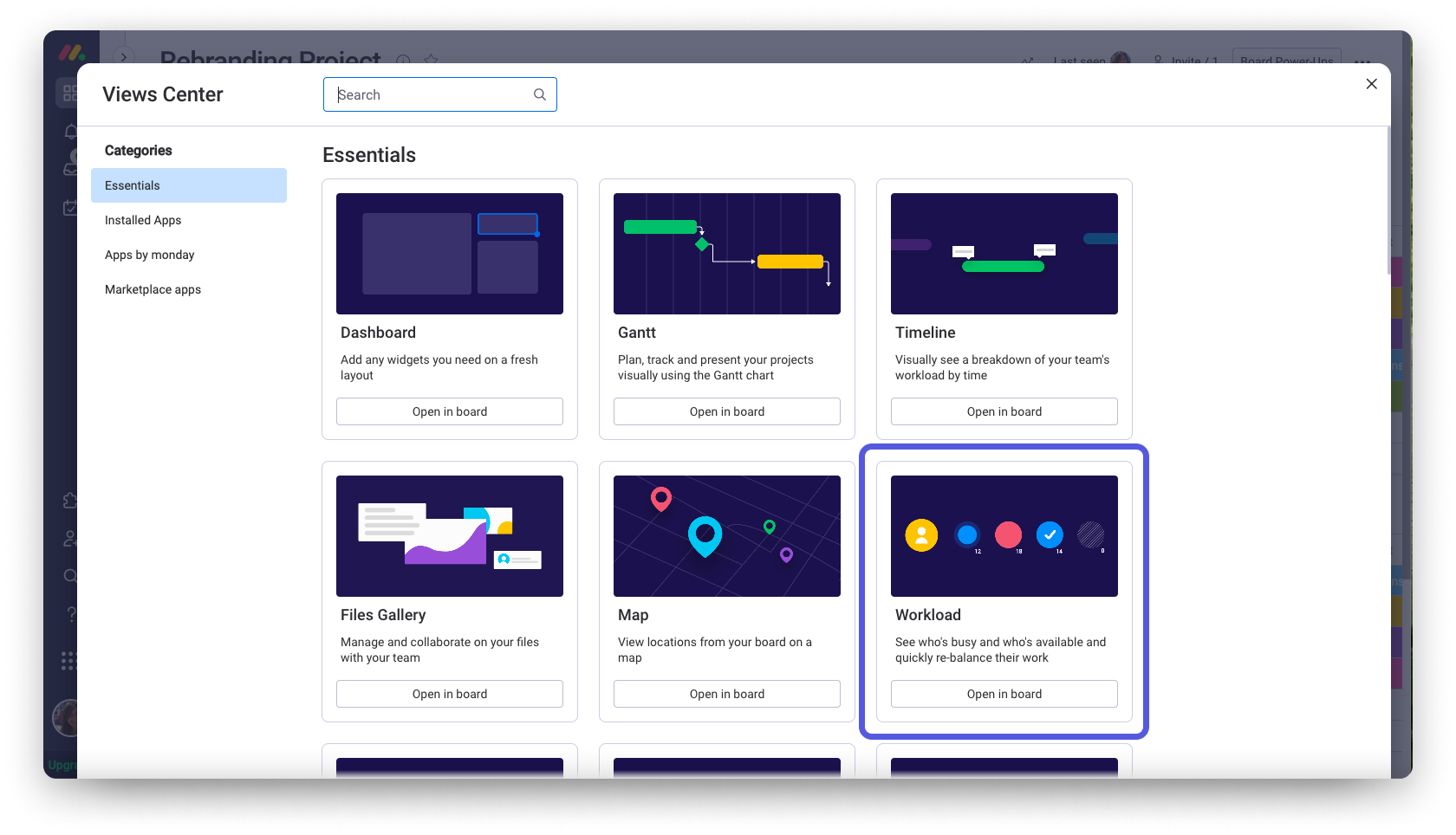Select the Files Gallery preview image

pos(450,536)
